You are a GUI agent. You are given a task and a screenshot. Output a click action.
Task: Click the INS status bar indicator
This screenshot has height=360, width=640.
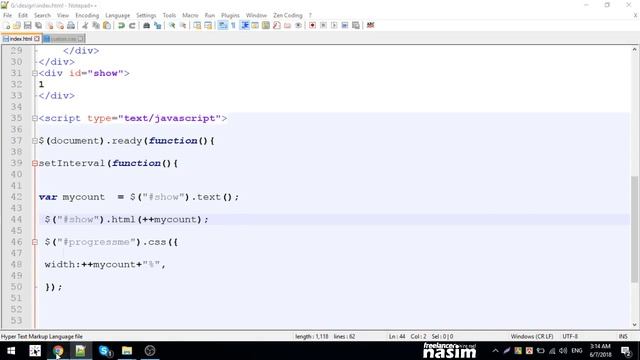click(623, 336)
